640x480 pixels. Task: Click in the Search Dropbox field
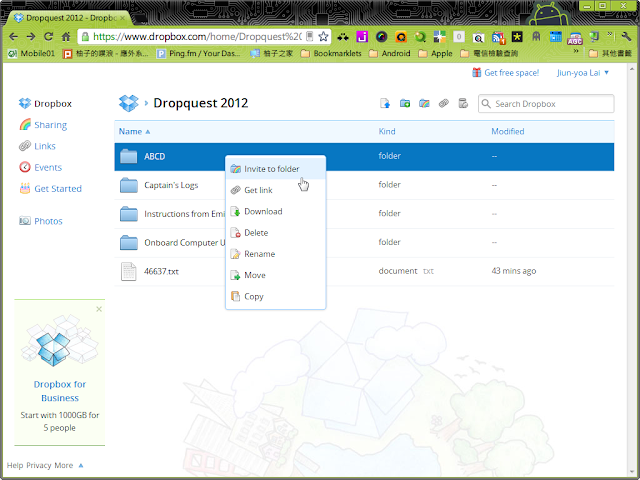[x=546, y=104]
